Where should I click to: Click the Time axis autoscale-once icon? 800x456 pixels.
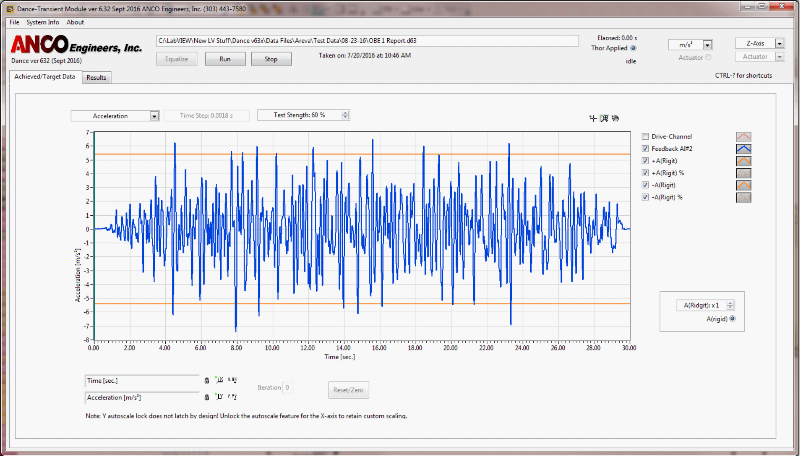click(x=219, y=380)
